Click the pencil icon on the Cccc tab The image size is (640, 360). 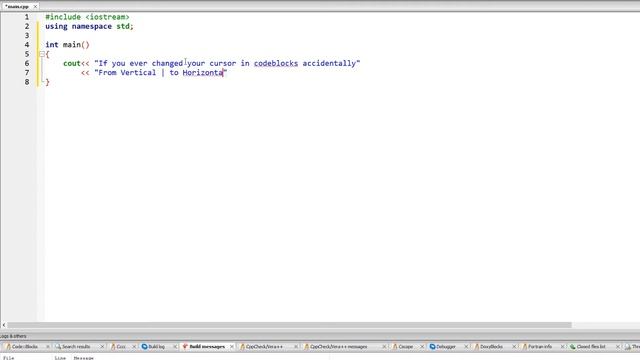(x=113, y=347)
